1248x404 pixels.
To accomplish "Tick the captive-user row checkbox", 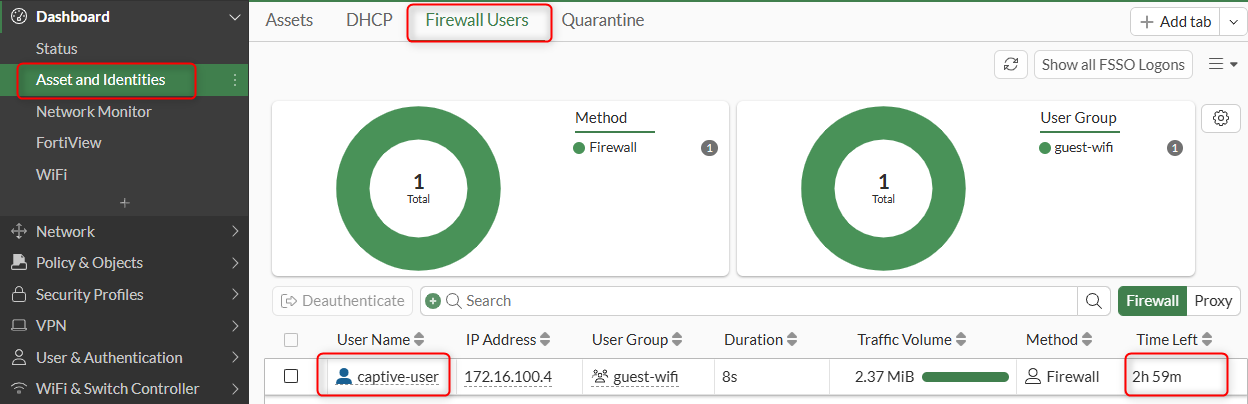I will 291,377.
